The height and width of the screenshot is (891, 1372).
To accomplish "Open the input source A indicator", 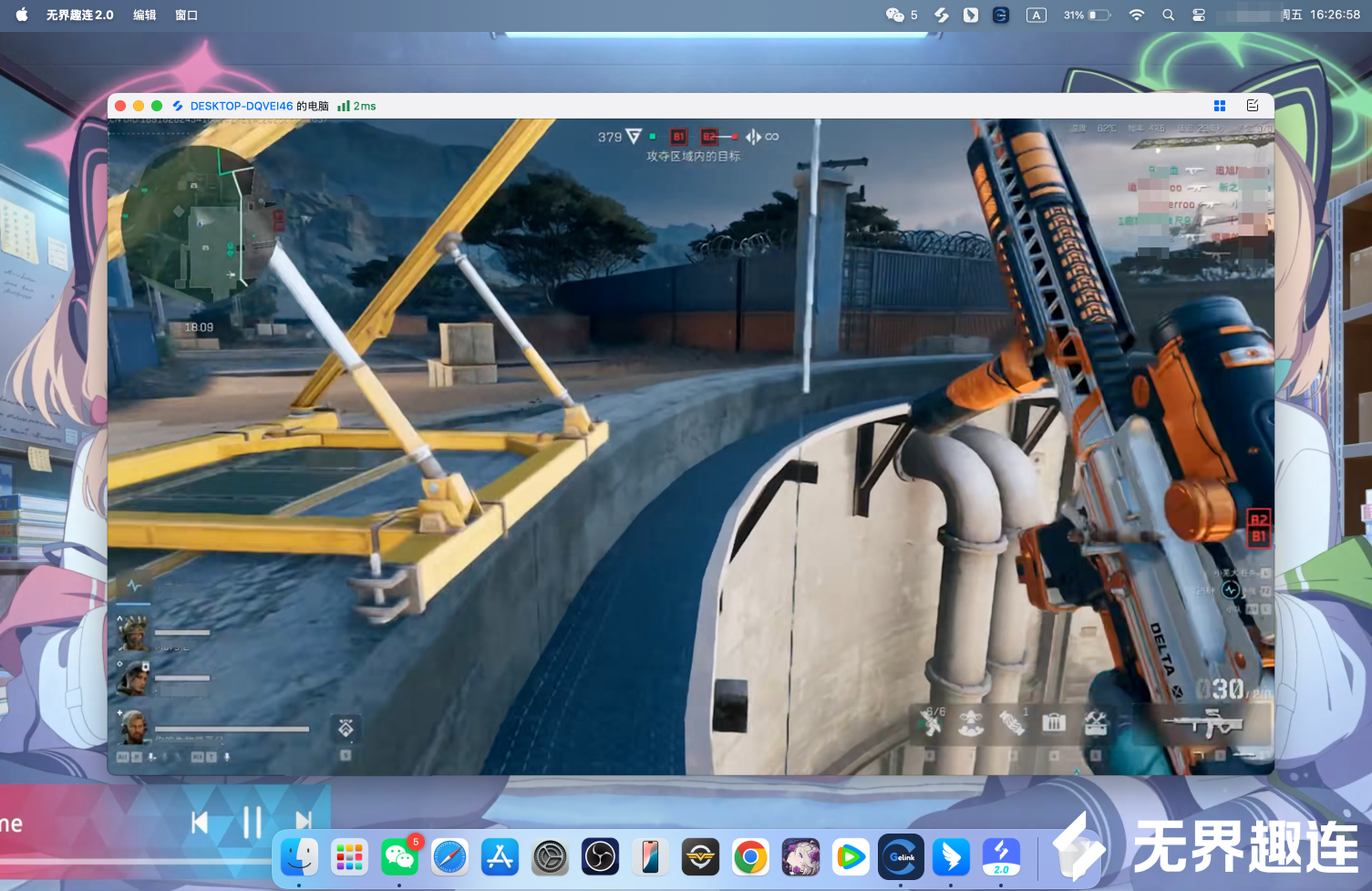I will 1037,15.
